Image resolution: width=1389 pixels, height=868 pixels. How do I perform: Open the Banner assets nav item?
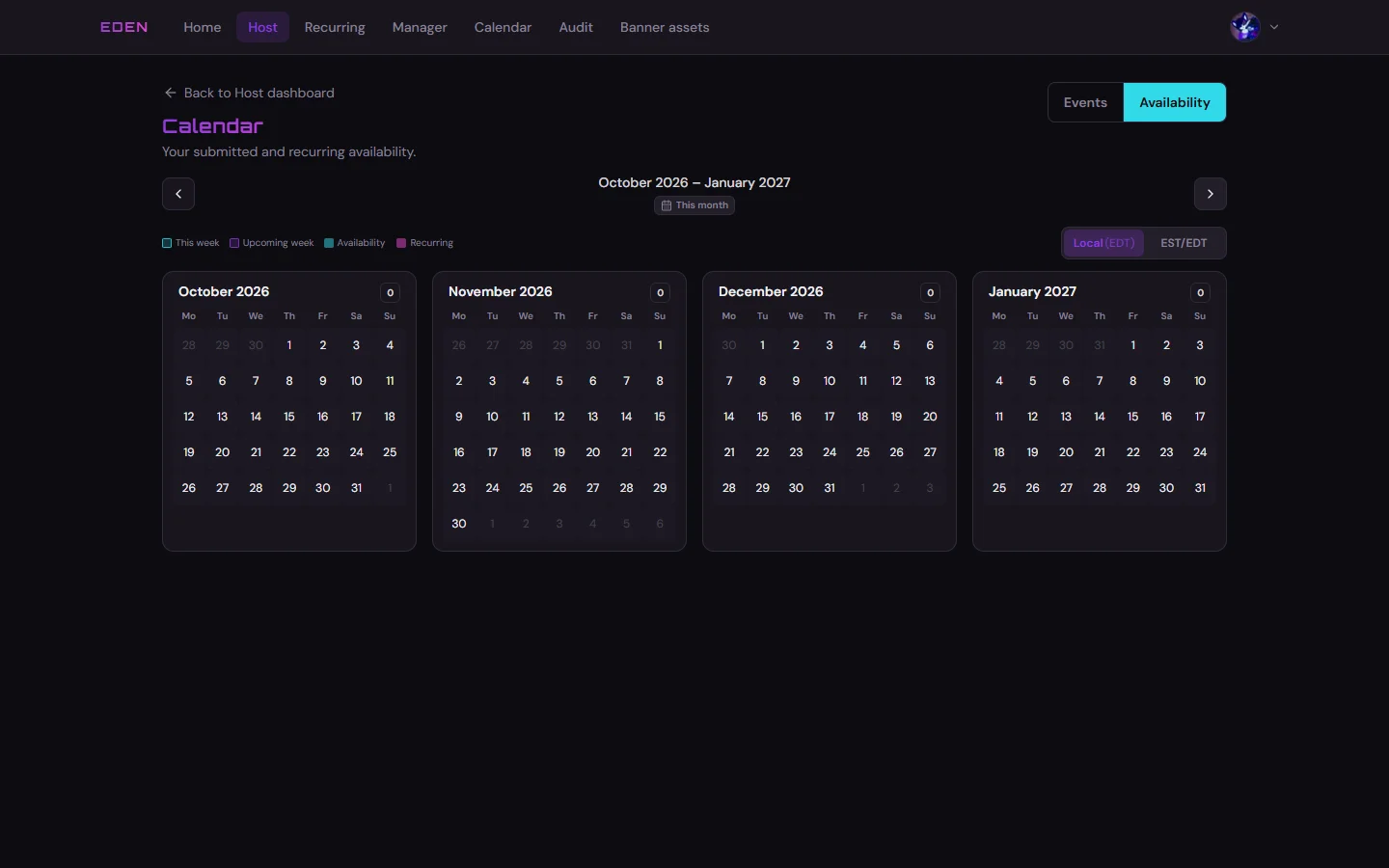(x=665, y=27)
